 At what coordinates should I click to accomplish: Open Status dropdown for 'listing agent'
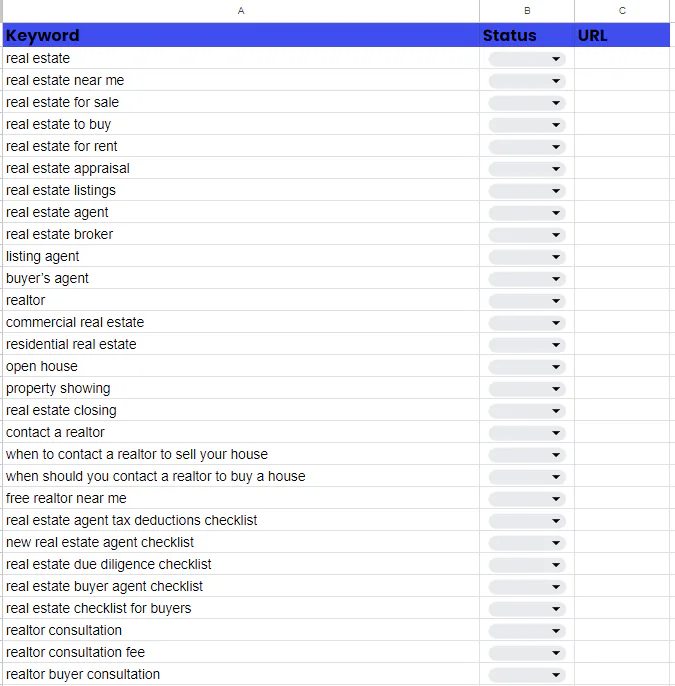click(527, 257)
